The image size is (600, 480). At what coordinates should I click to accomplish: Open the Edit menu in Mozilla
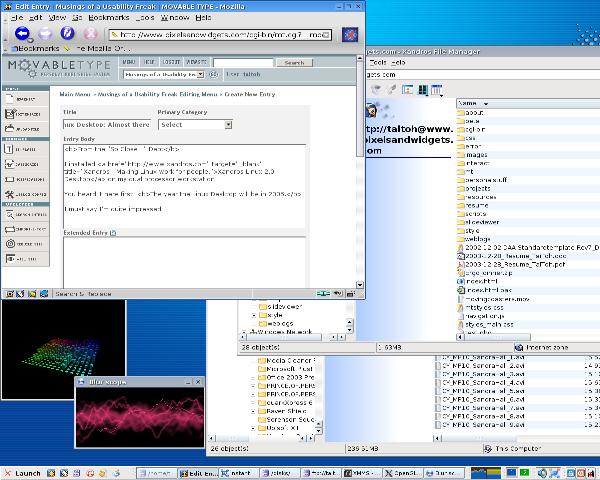[x=36, y=18]
